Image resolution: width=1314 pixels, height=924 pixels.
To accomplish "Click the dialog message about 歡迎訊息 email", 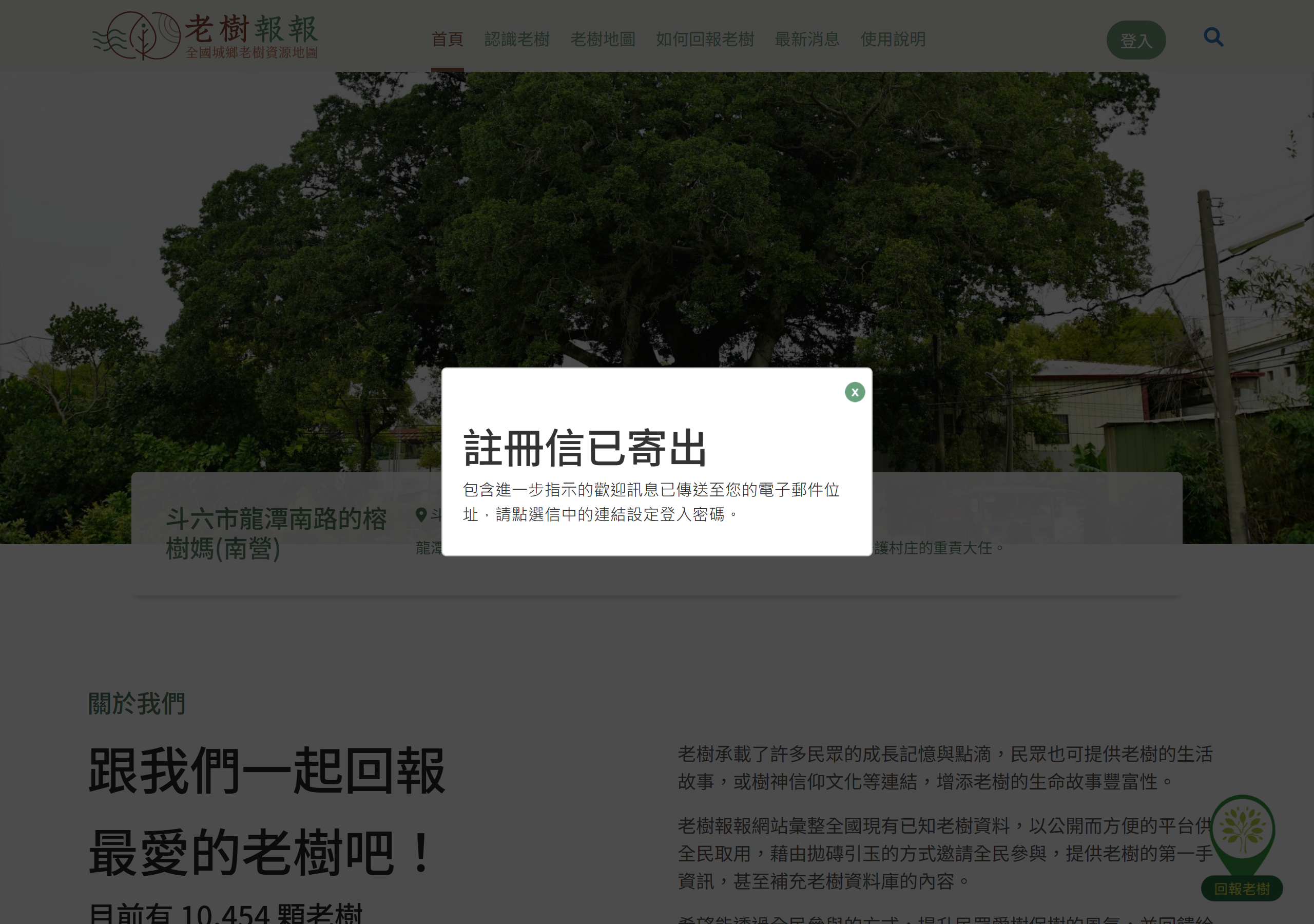I will click(x=651, y=502).
